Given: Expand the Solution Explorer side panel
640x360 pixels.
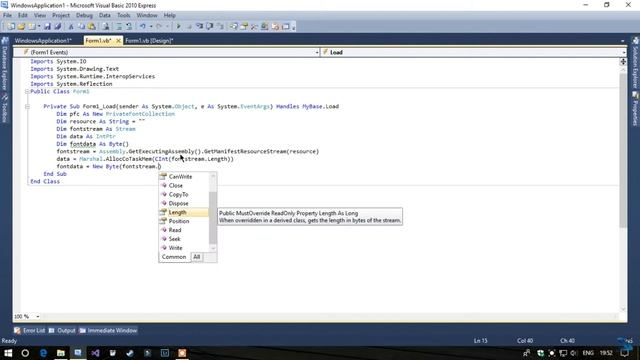Looking at the screenshot, I should click(x=635, y=63).
